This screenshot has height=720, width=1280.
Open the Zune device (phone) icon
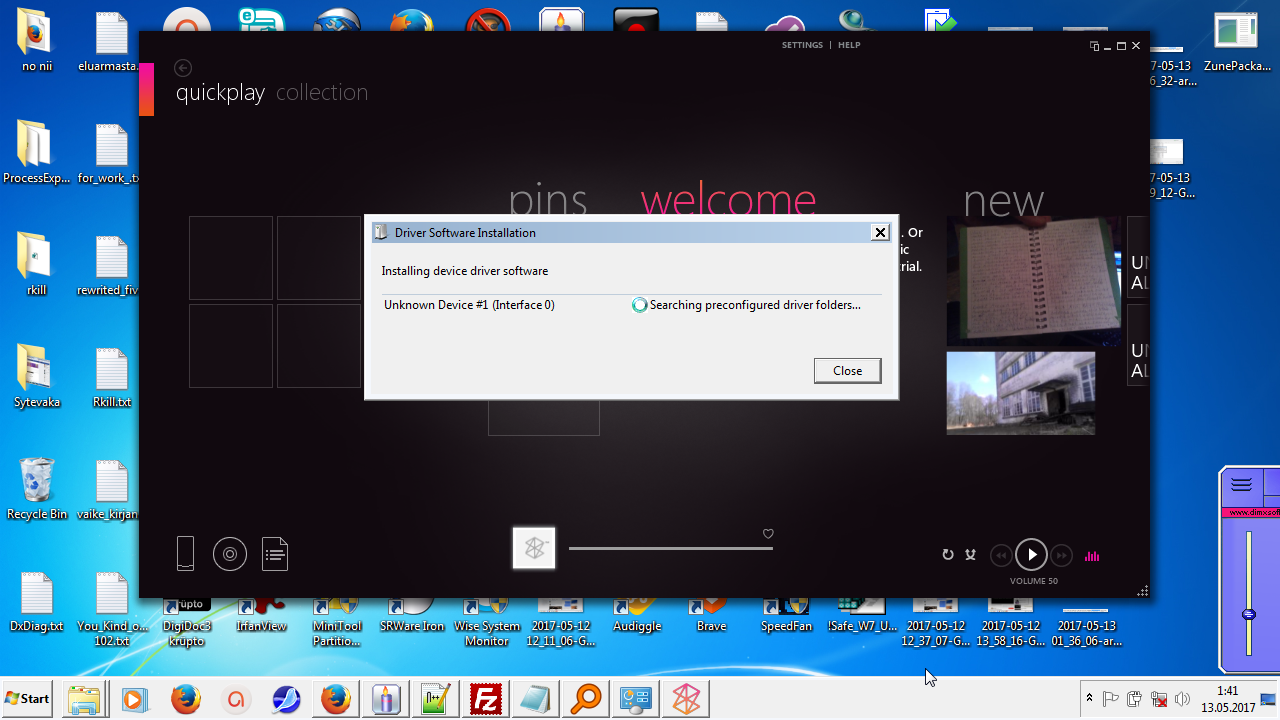[185, 553]
